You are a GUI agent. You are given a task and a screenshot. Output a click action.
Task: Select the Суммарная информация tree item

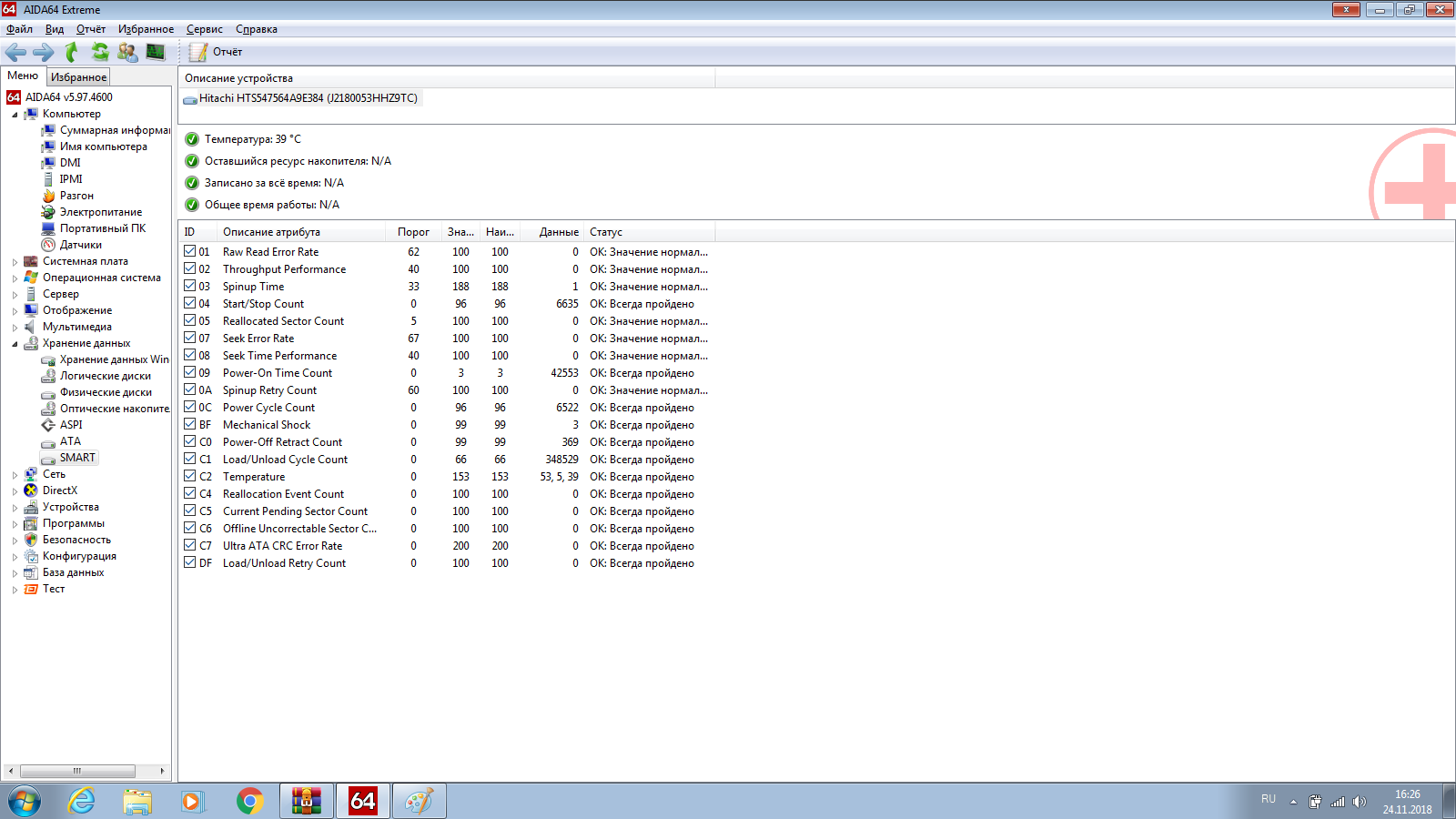pyautogui.click(x=115, y=130)
